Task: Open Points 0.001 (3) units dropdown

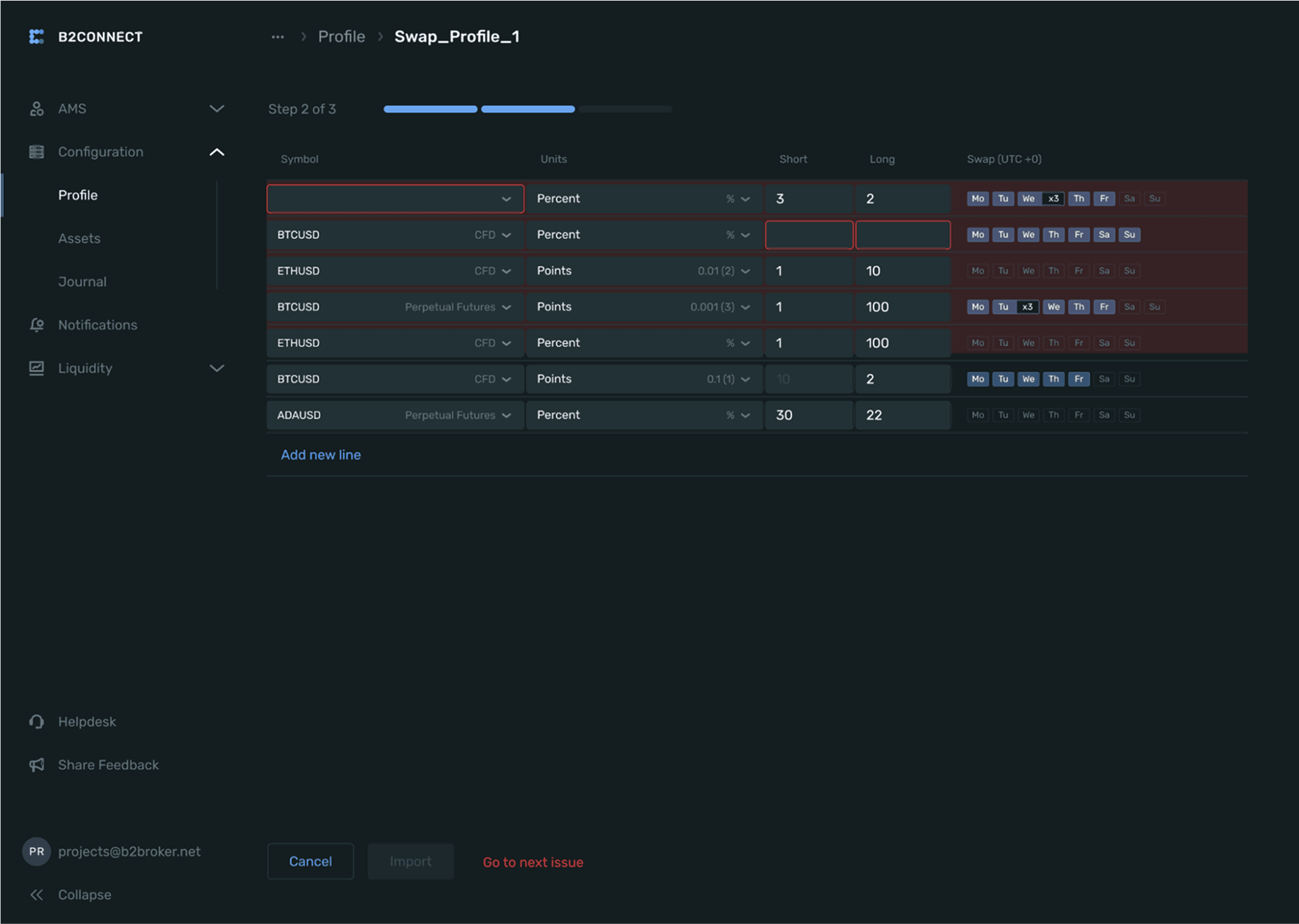Action: pyautogui.click(x=644, y=307)
